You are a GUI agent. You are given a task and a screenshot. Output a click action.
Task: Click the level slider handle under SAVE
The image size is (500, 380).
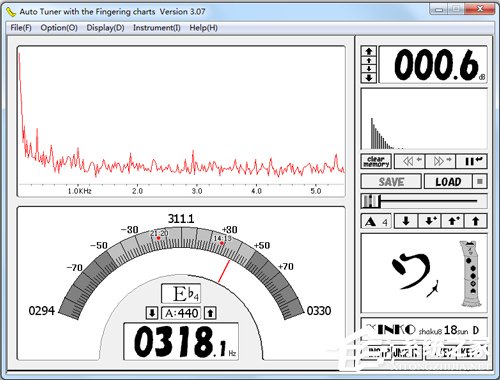372,201
